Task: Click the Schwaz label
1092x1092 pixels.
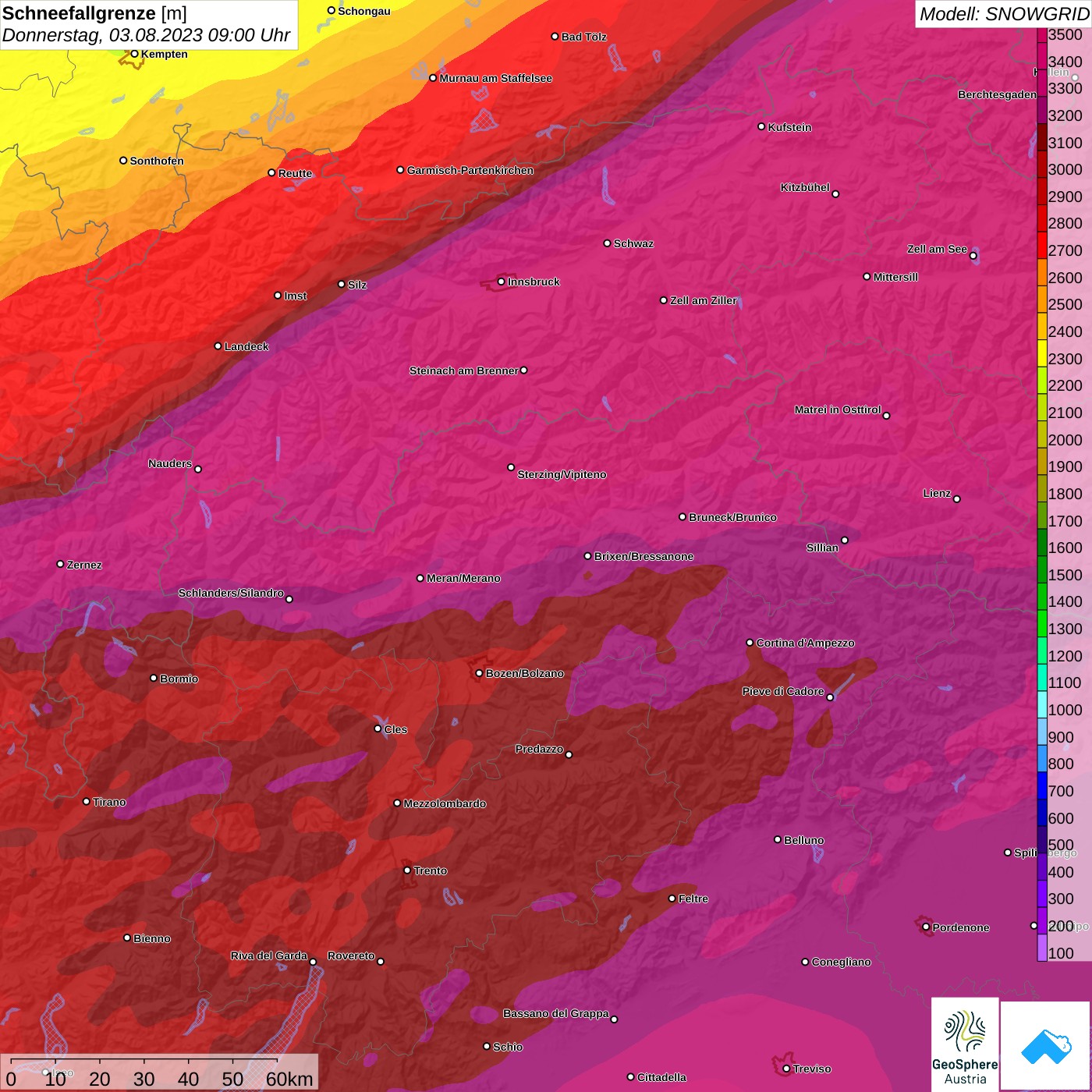Action: tap(633, 243)
